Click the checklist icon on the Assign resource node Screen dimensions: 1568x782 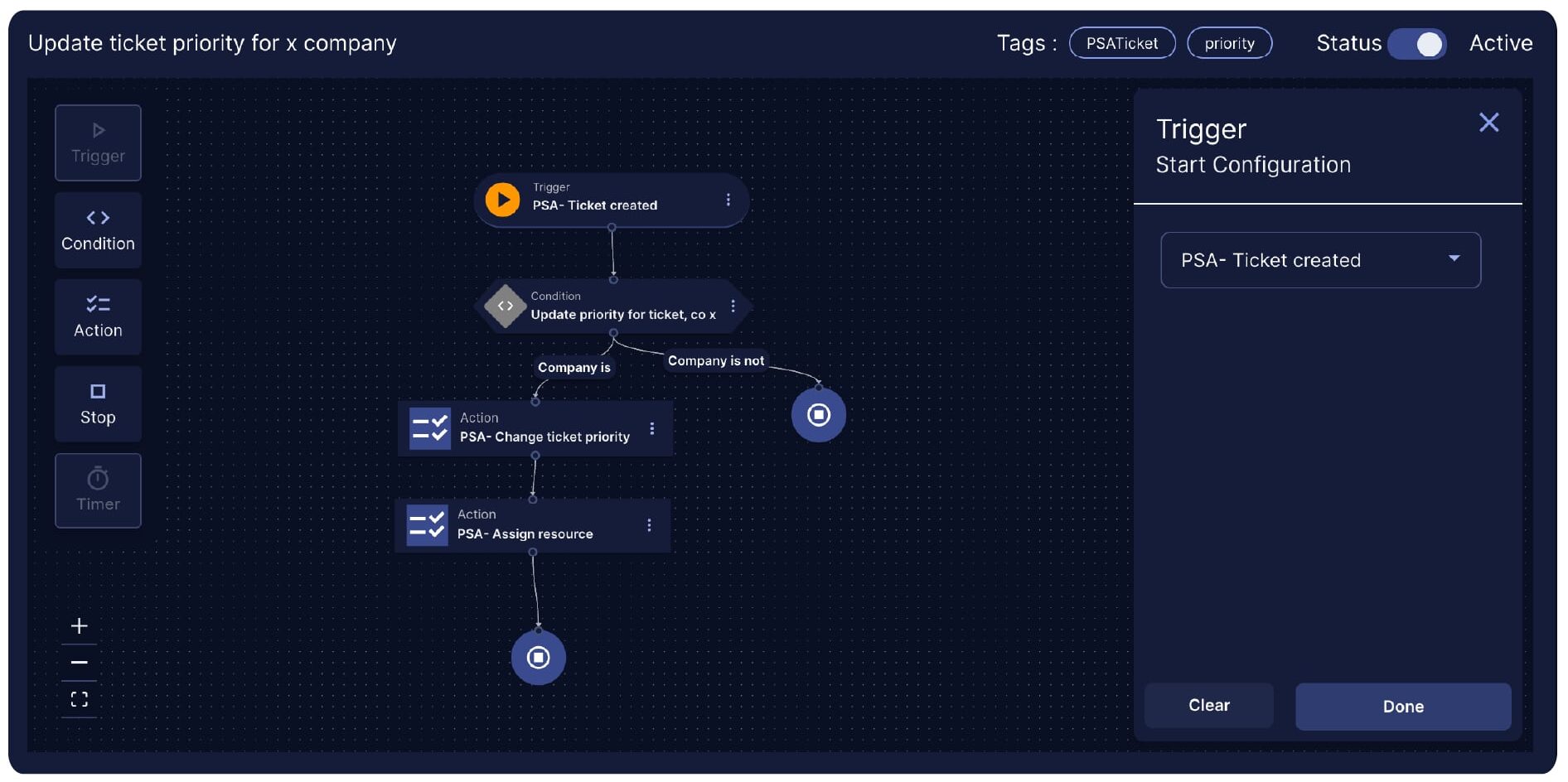(x=428, y=525)
